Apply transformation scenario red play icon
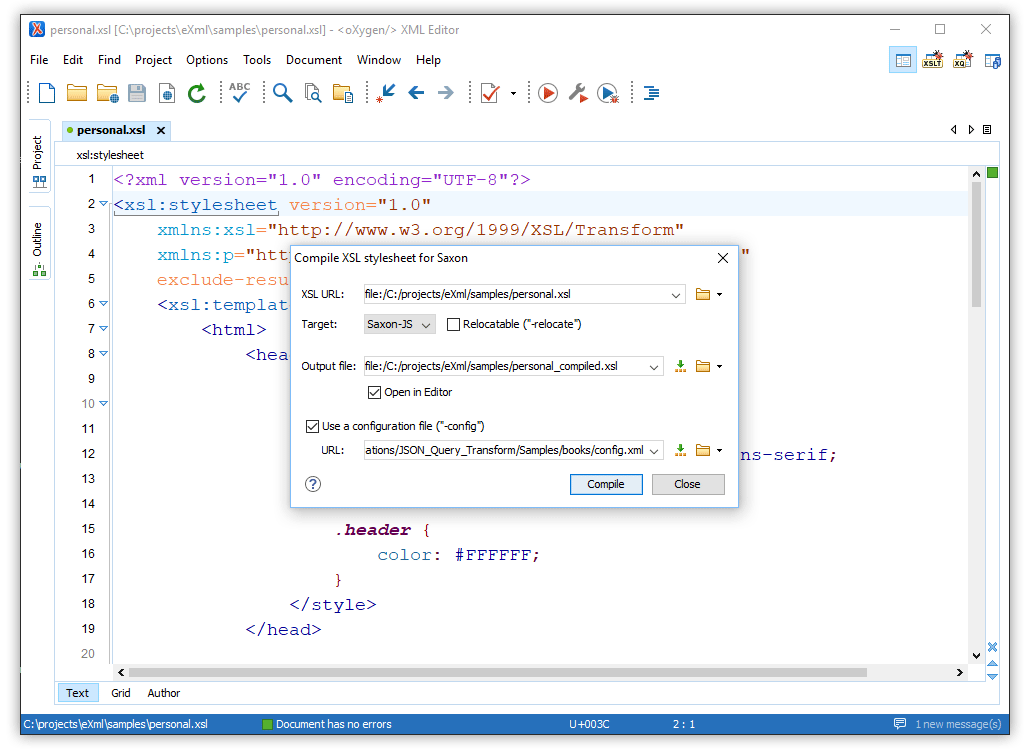Screen dimensions: 1030x750 (548, 93)
